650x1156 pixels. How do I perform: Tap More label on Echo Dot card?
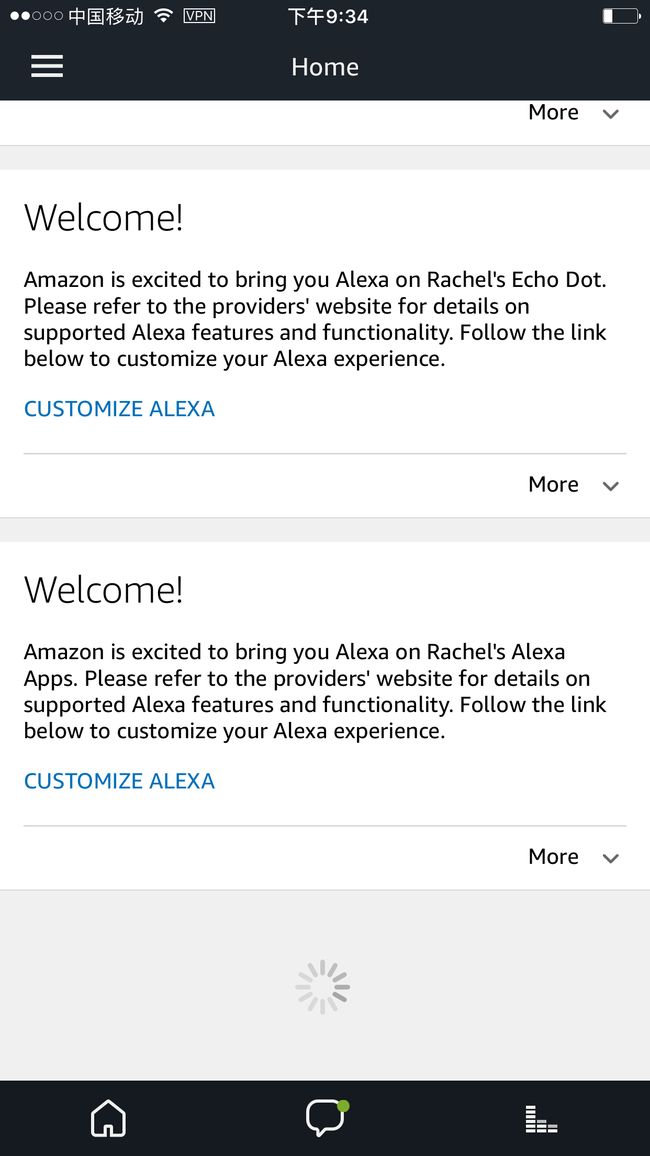(553, 484)
